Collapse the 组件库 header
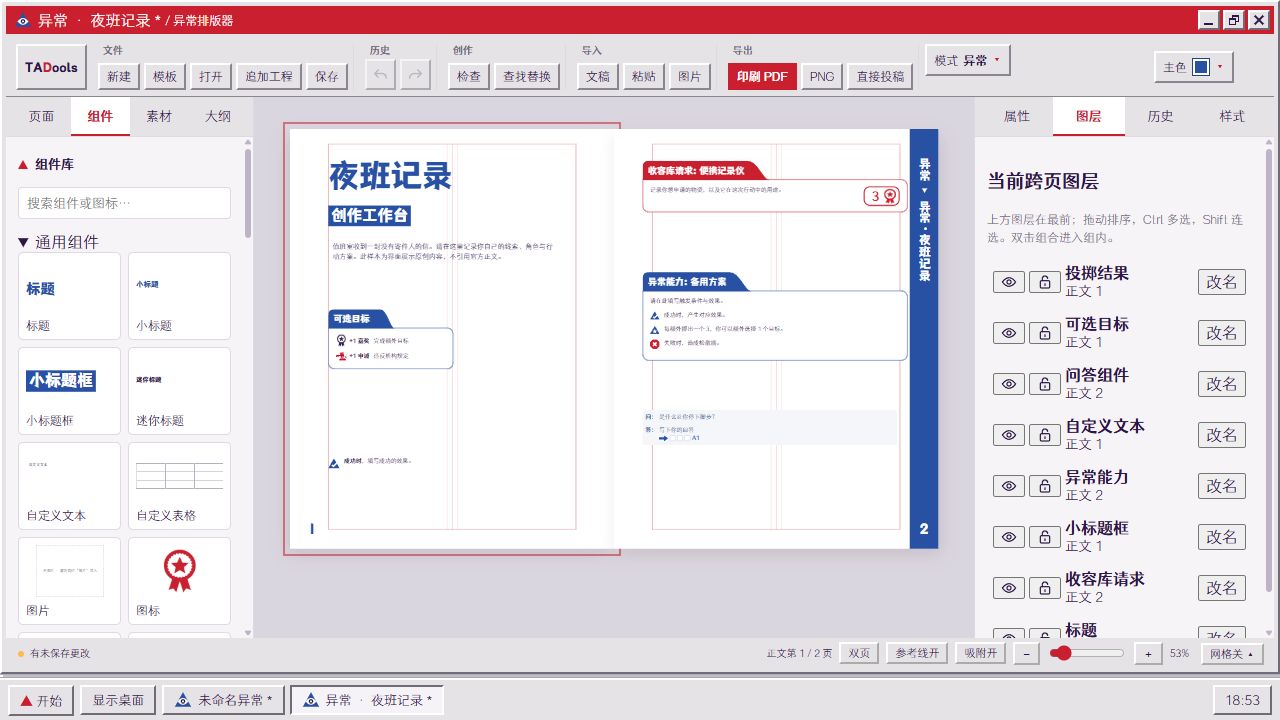The image size is (1280, 720). point(46,164)
